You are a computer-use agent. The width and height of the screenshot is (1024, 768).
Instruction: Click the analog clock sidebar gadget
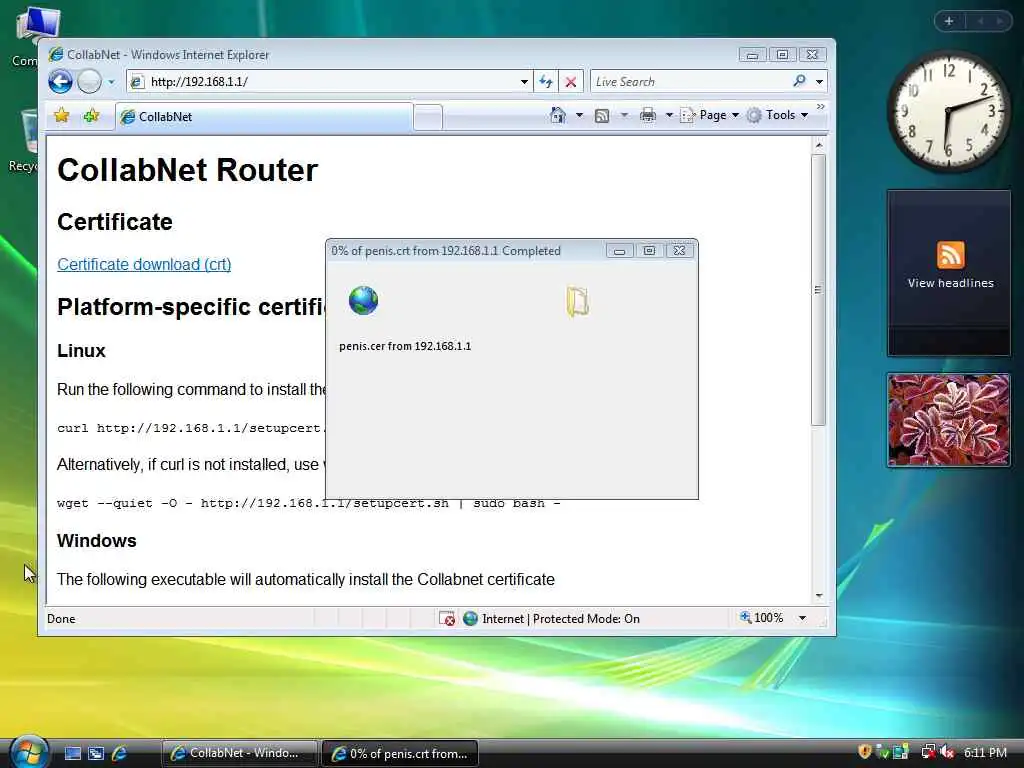click(x=948, y=112)
